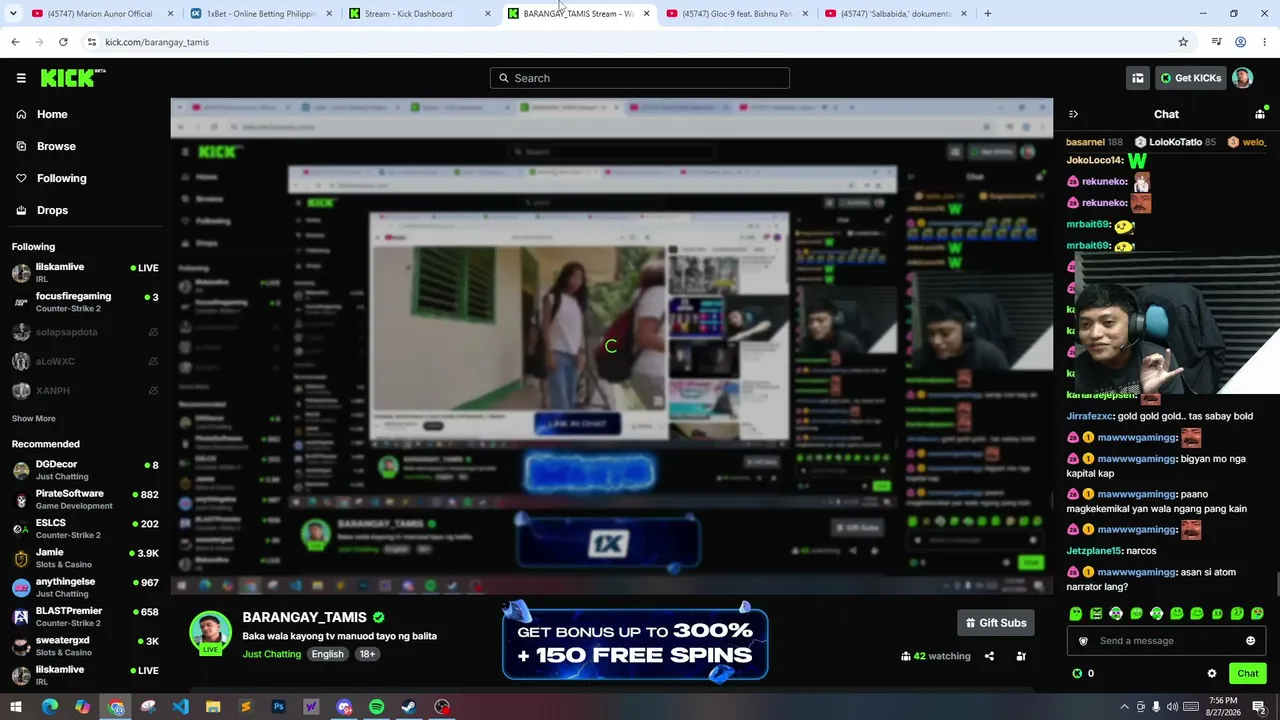Click the Get KICKs button
The width and height of the screenshot is (1280, 720).
pos(1190,78)
